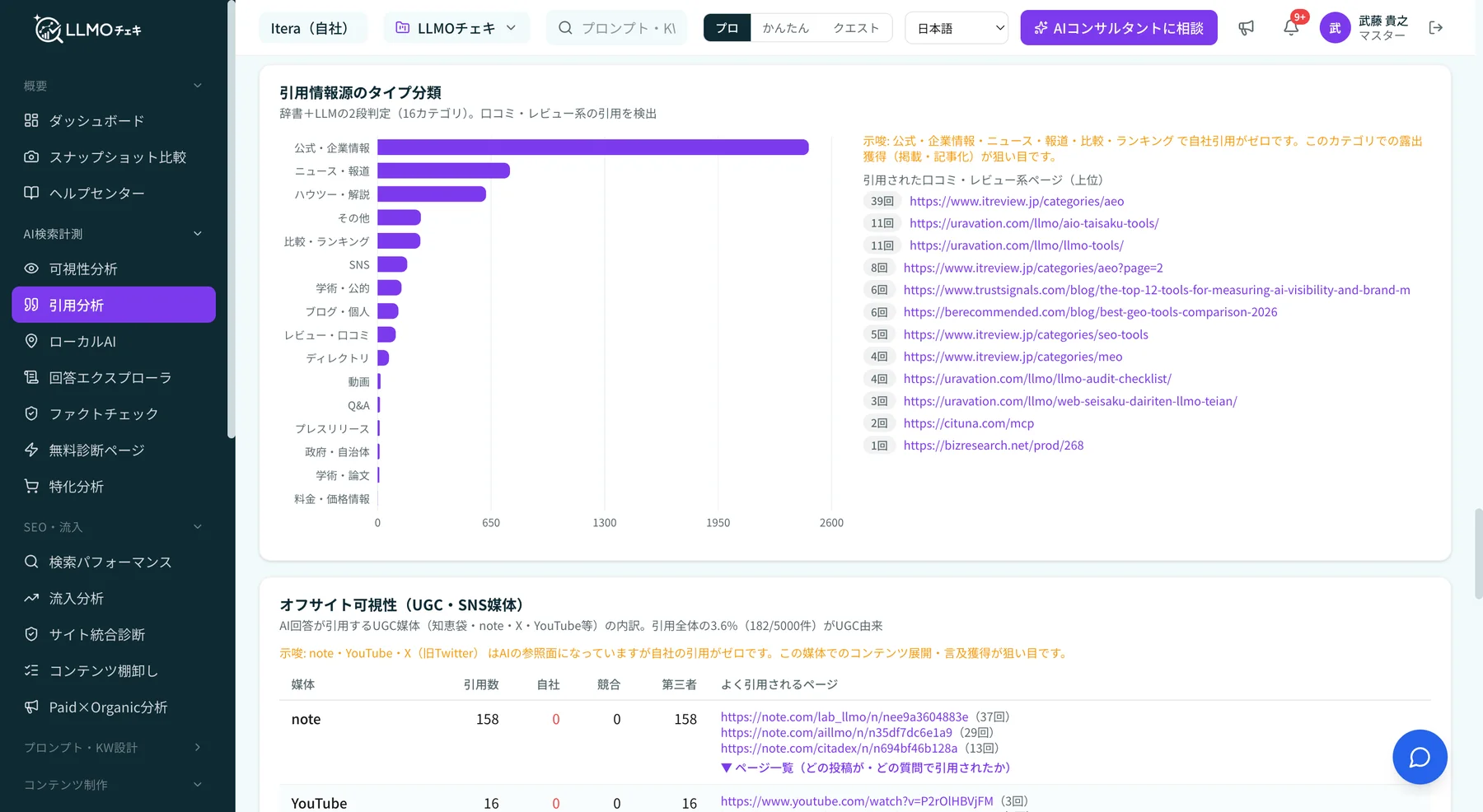
Task: Click the sparkle icon on AIコンサルタント button
Action: tap(1041, 28)
